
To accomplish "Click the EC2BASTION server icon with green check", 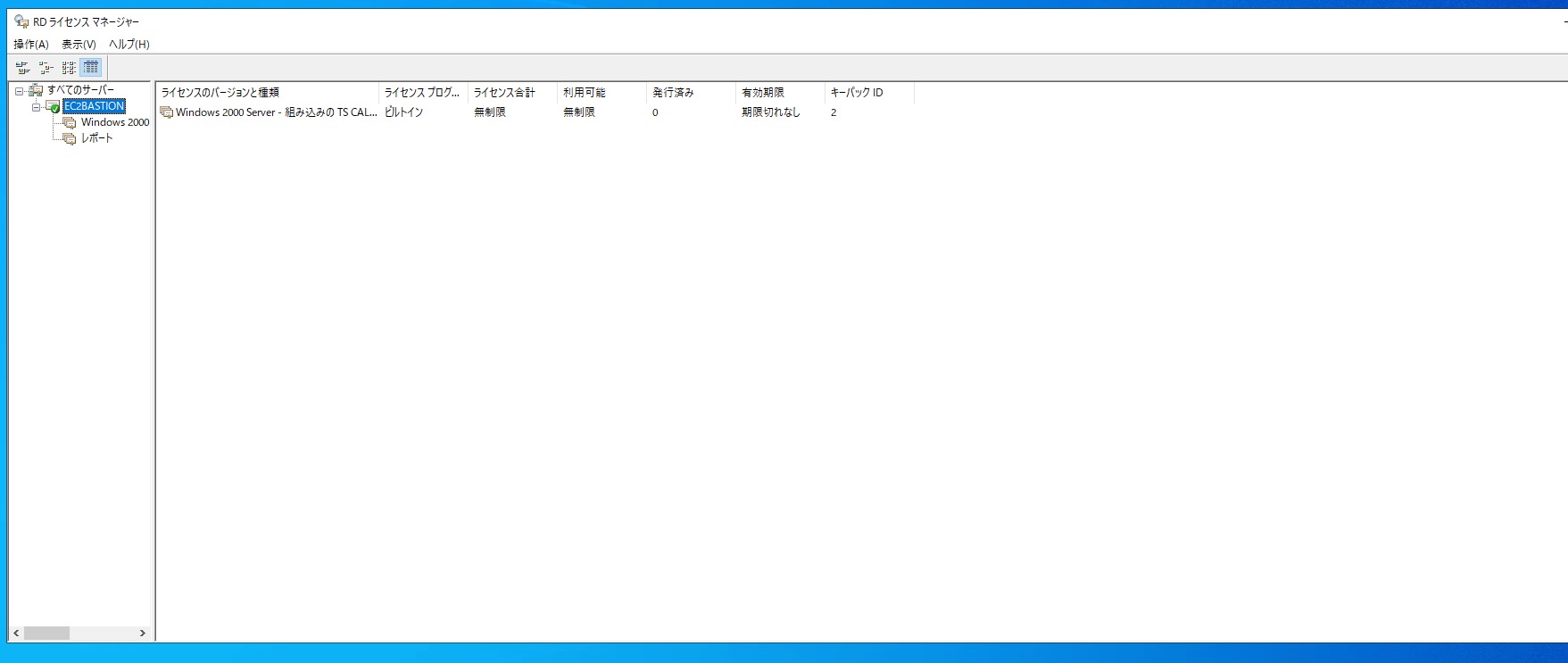I will coord(53,106).
